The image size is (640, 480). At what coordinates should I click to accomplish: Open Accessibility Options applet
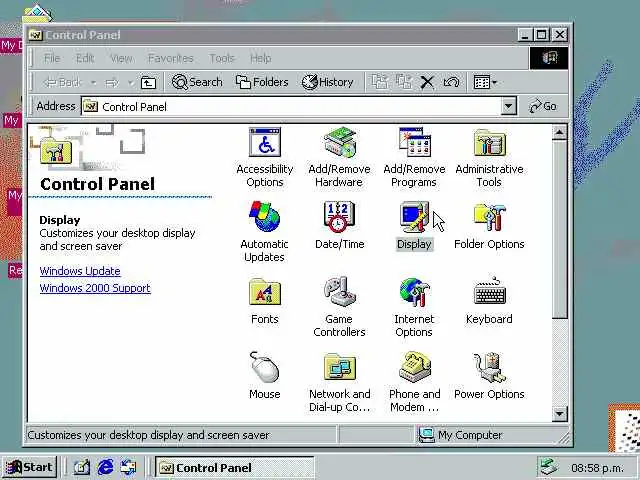click(264, 157)
